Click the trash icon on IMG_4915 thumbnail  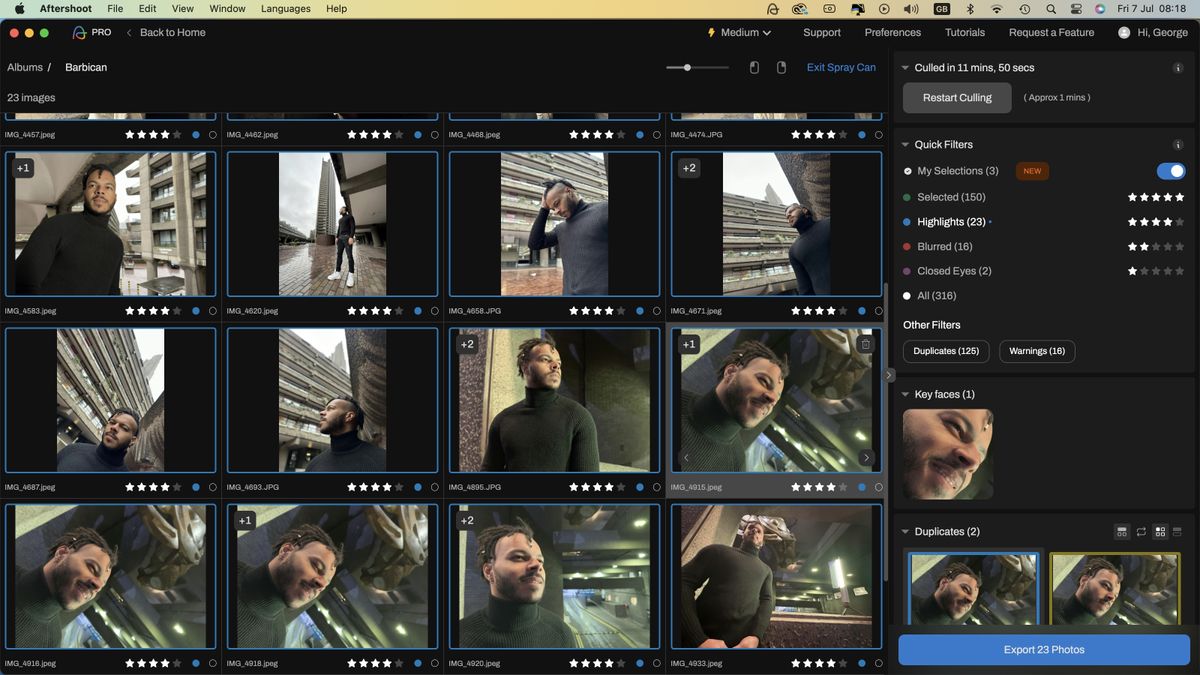[866, 343]
